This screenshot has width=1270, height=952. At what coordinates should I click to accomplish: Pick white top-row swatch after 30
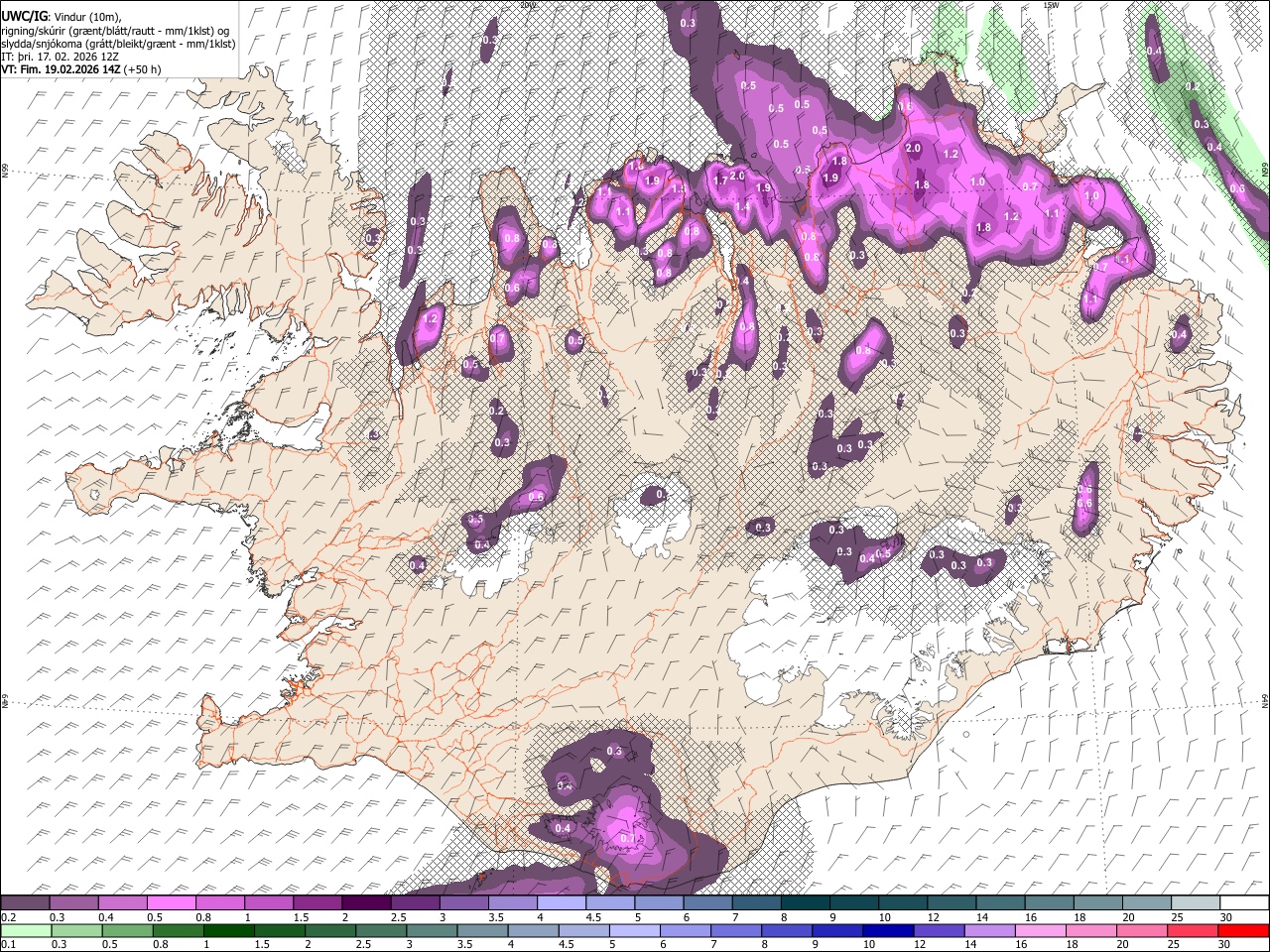coord(1244,903)
